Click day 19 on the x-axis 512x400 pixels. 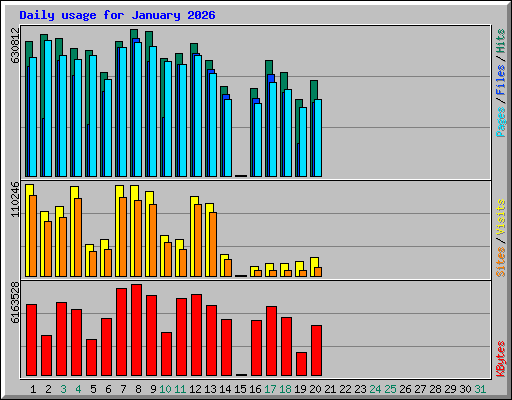pos(300,389)
